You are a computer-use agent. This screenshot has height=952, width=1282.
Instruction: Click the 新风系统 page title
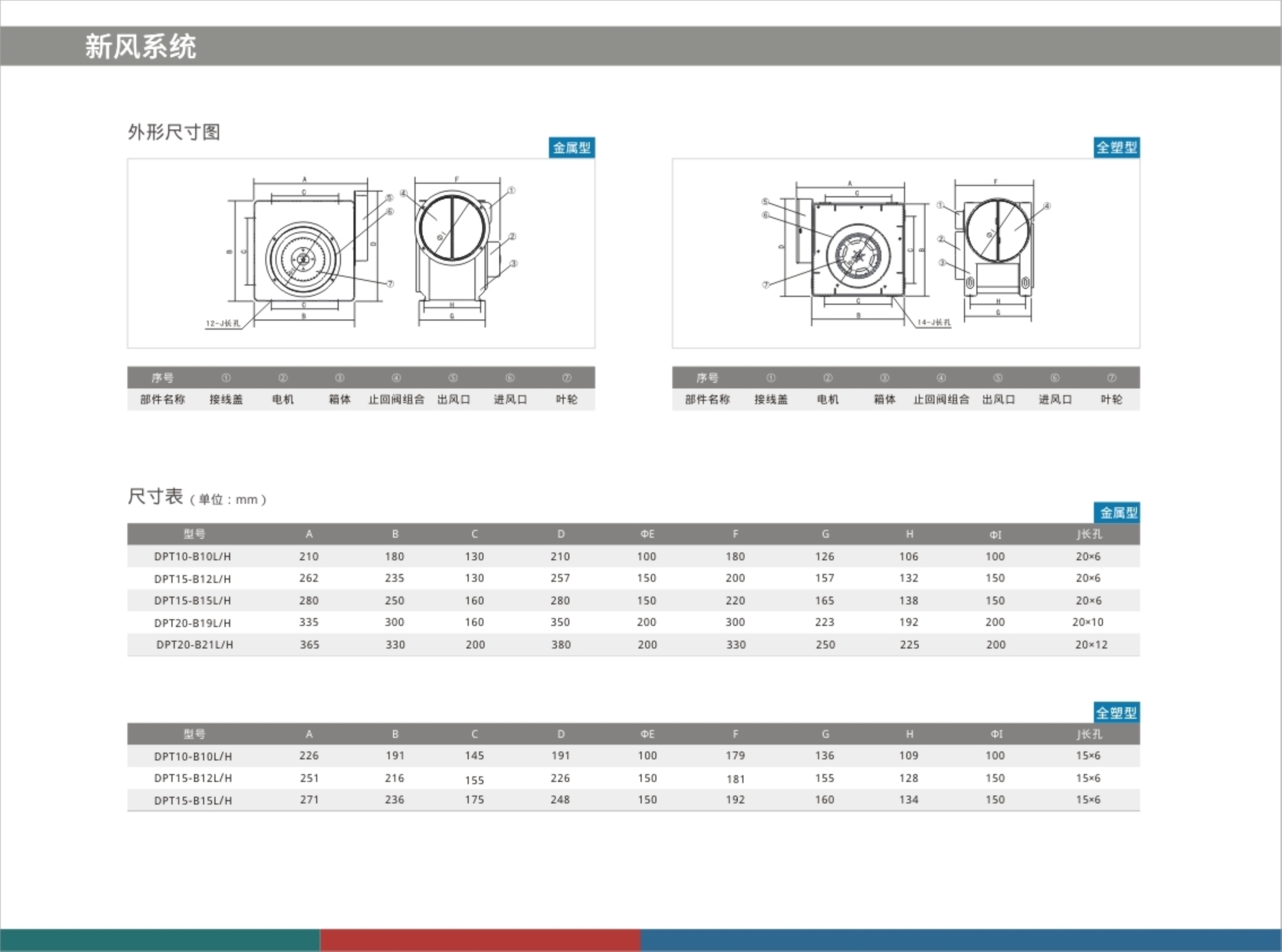(x=141, y=47)
